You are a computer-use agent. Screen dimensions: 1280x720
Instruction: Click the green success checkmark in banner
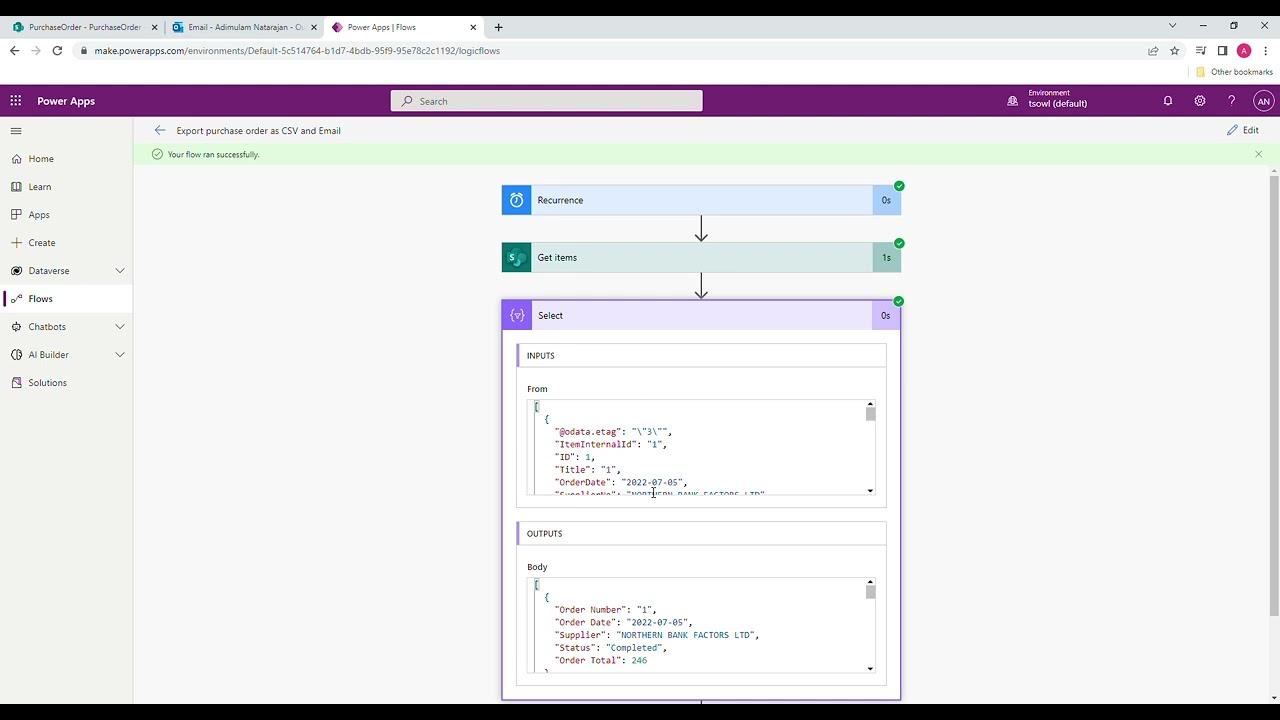click(x=157, y=154)
